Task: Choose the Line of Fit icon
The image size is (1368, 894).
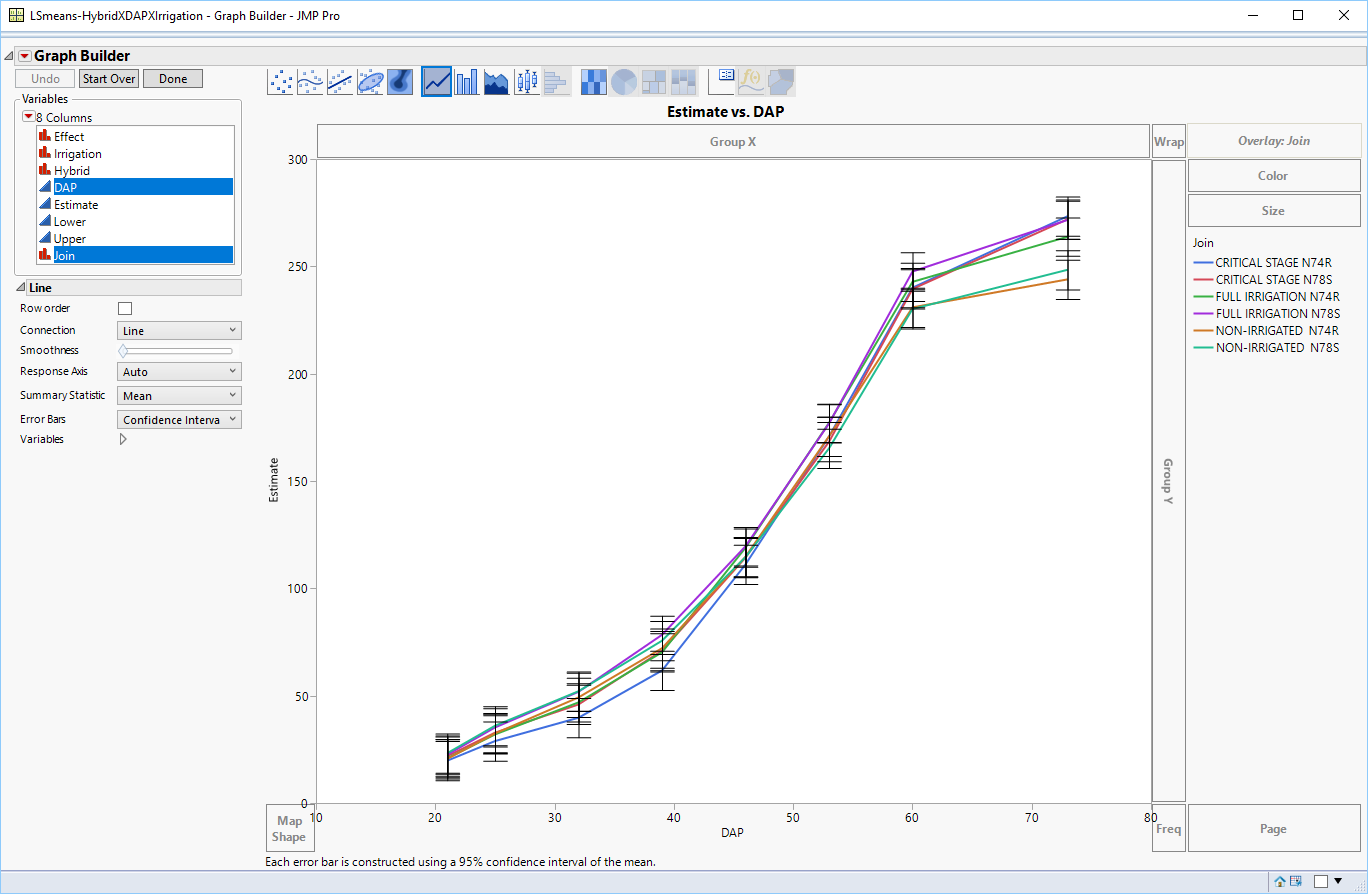Action: (x=340, y=82)
